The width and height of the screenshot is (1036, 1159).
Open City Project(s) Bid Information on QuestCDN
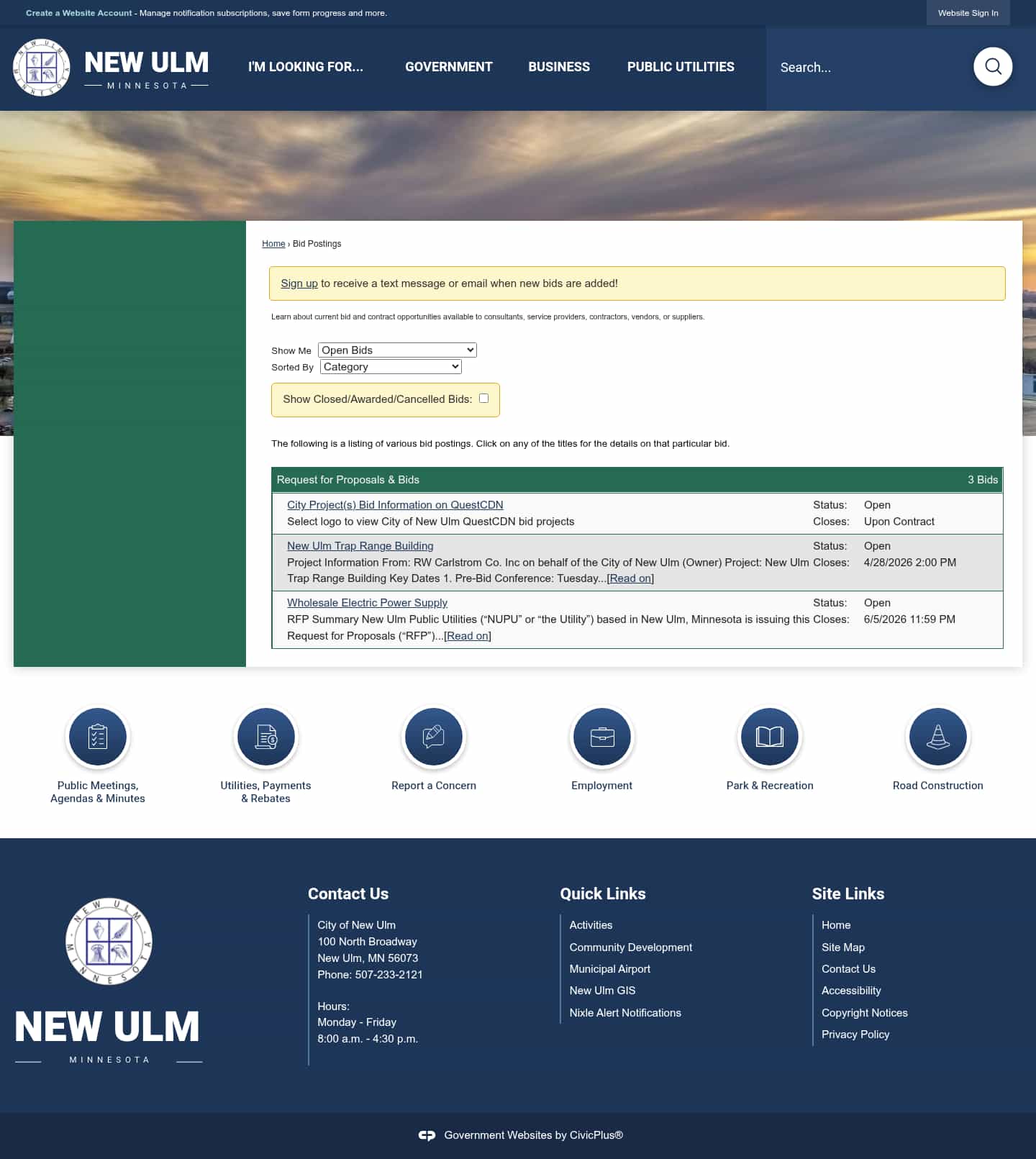(395, 505)
